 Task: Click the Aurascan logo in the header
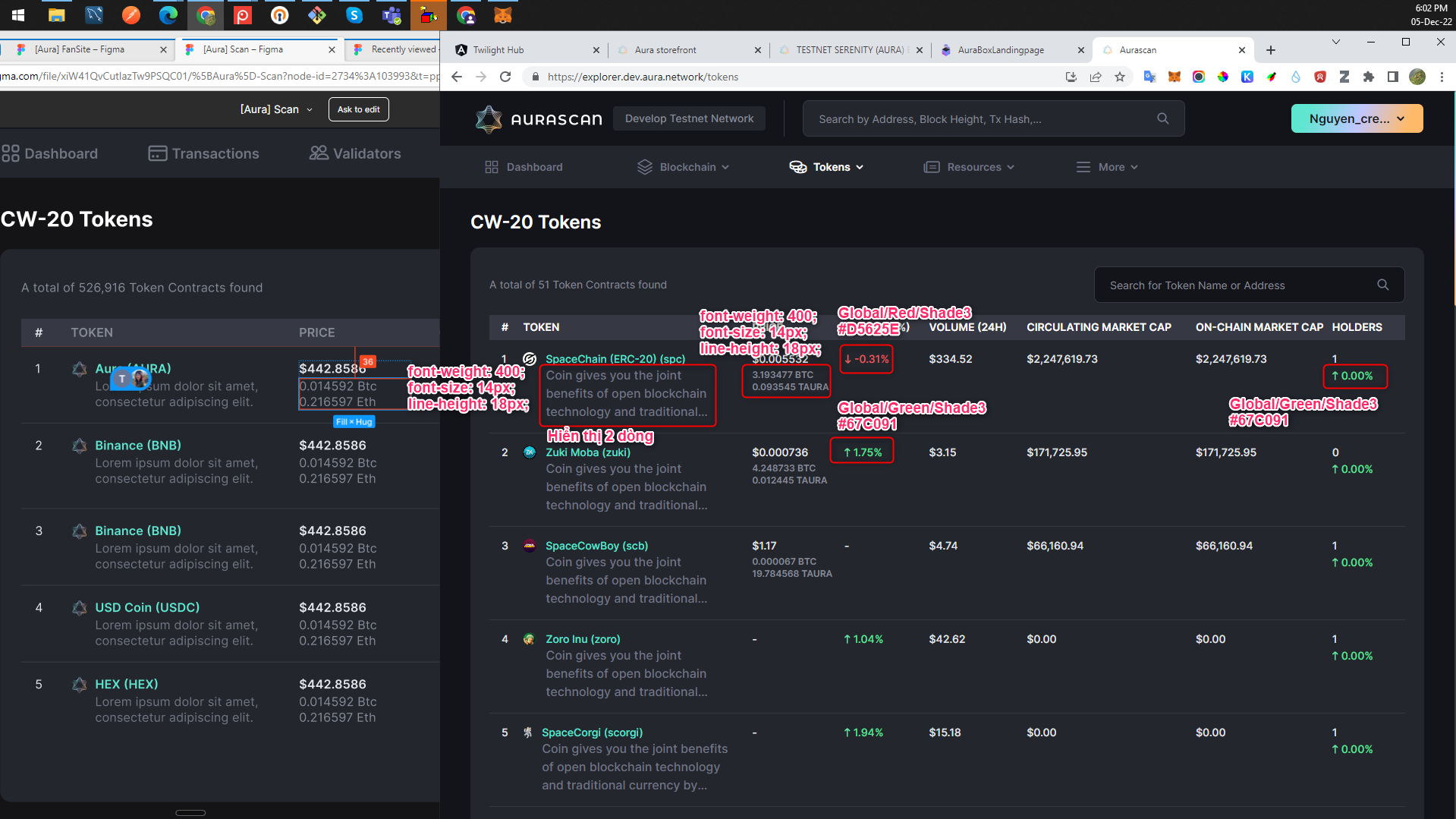538,119
